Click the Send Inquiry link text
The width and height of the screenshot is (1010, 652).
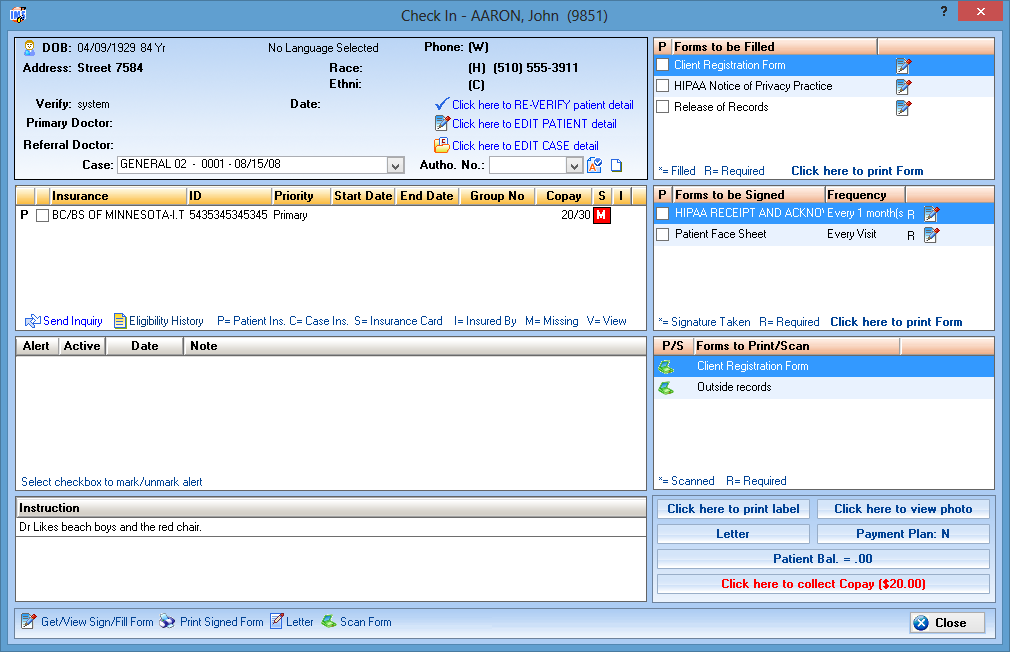[73, 321]
